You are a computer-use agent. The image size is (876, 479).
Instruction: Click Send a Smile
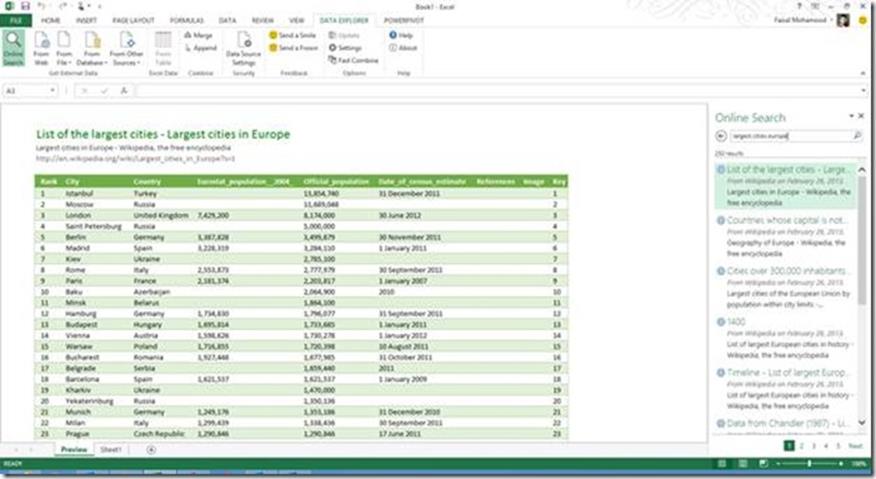[293, 35]
